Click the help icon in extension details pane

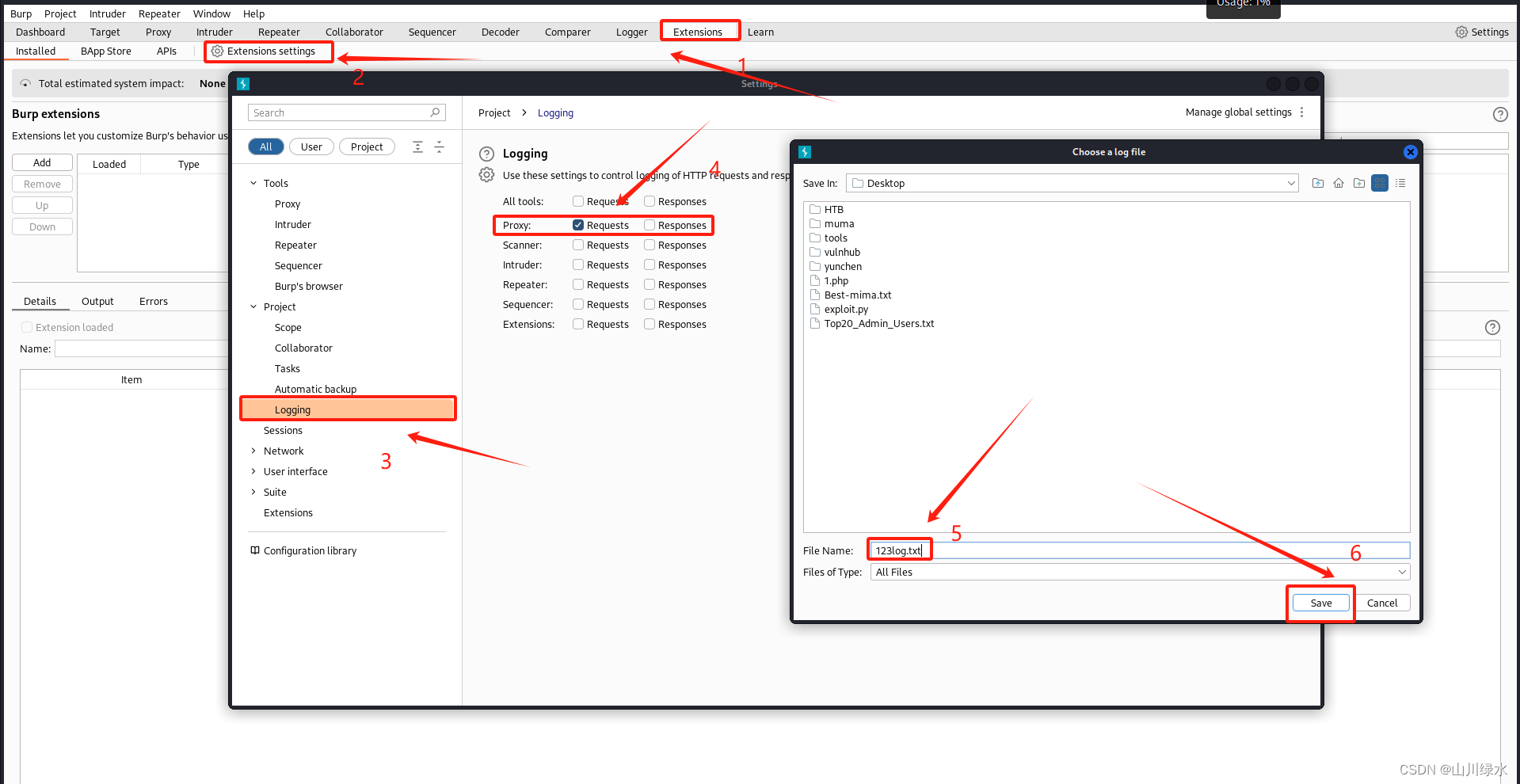pos(1492,328)
